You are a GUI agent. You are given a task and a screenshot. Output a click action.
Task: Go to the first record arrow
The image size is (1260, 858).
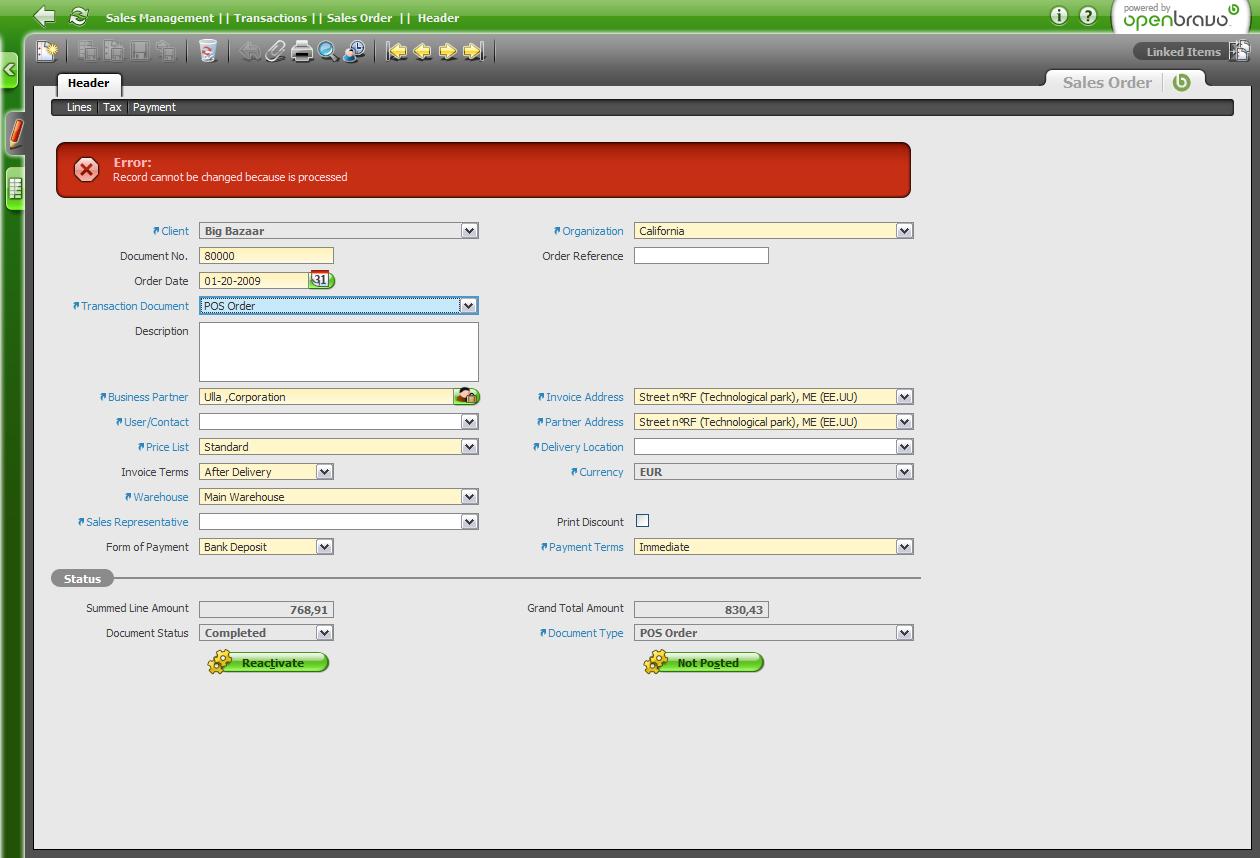pyautogui.click(x=397, y=51)
